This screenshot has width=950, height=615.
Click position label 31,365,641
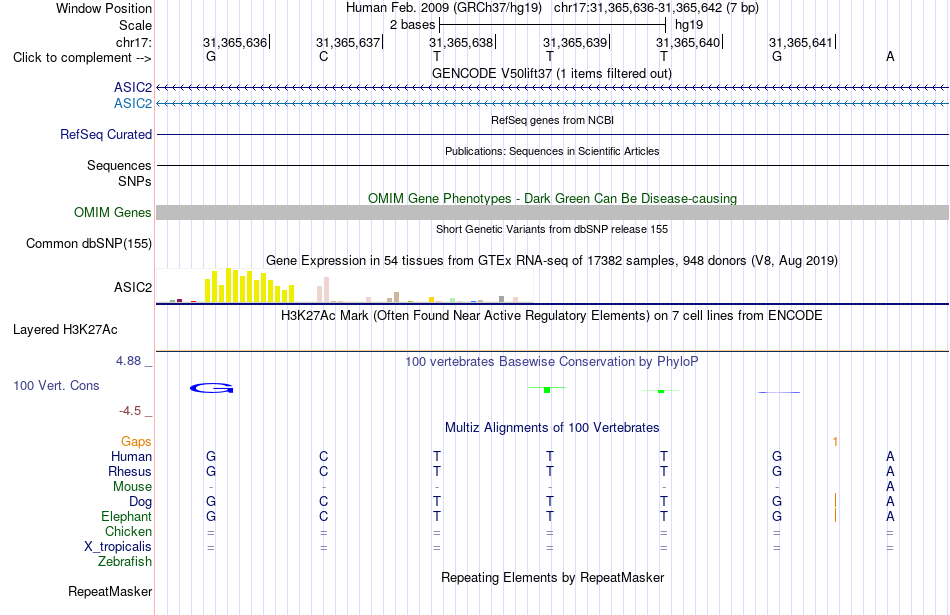[801, 42]
